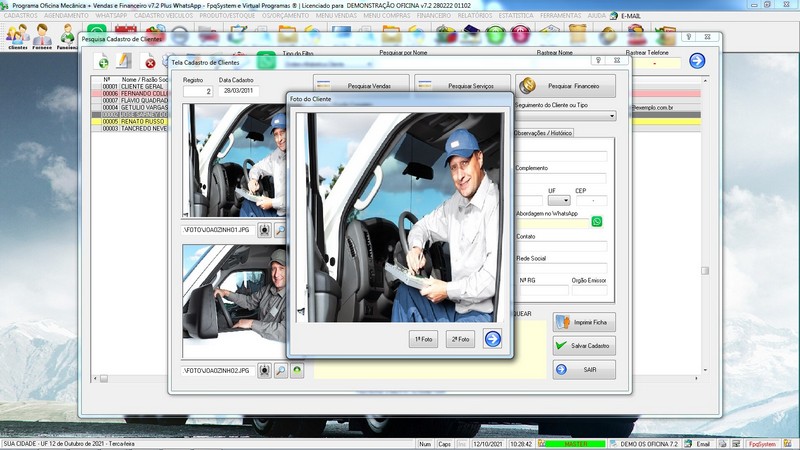Click blue arrow in Pesquisa Cadastro window
This screenshot has height=450, width=800.
[697, 61]
